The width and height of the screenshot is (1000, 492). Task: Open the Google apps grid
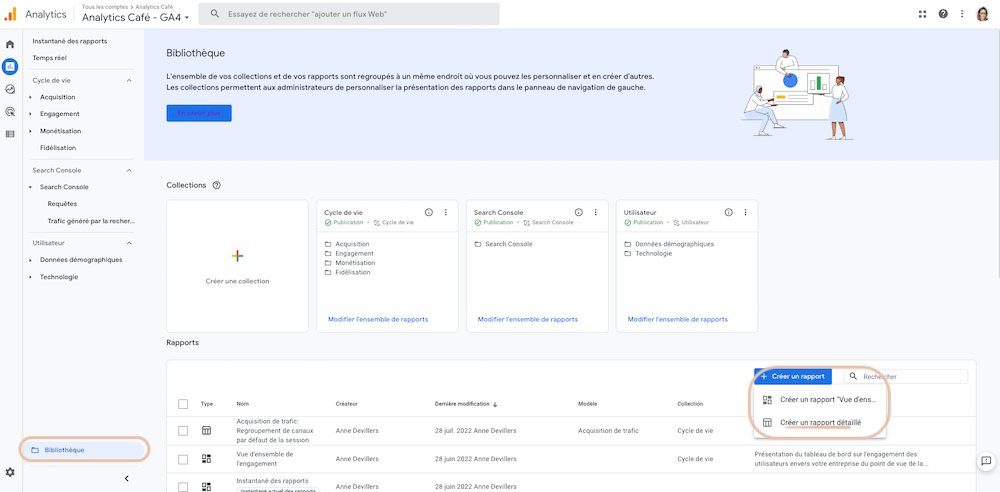922,14
